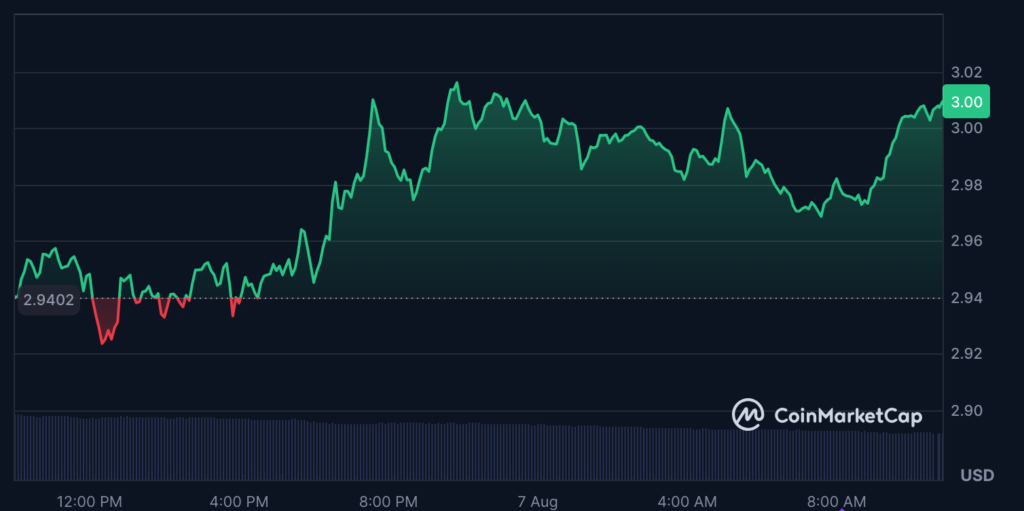The width and height of the screenshot is (1024, 511).
Task: Select the 4:00 PM time axis label
Action: pyautogui.click(x=238, y=500)
